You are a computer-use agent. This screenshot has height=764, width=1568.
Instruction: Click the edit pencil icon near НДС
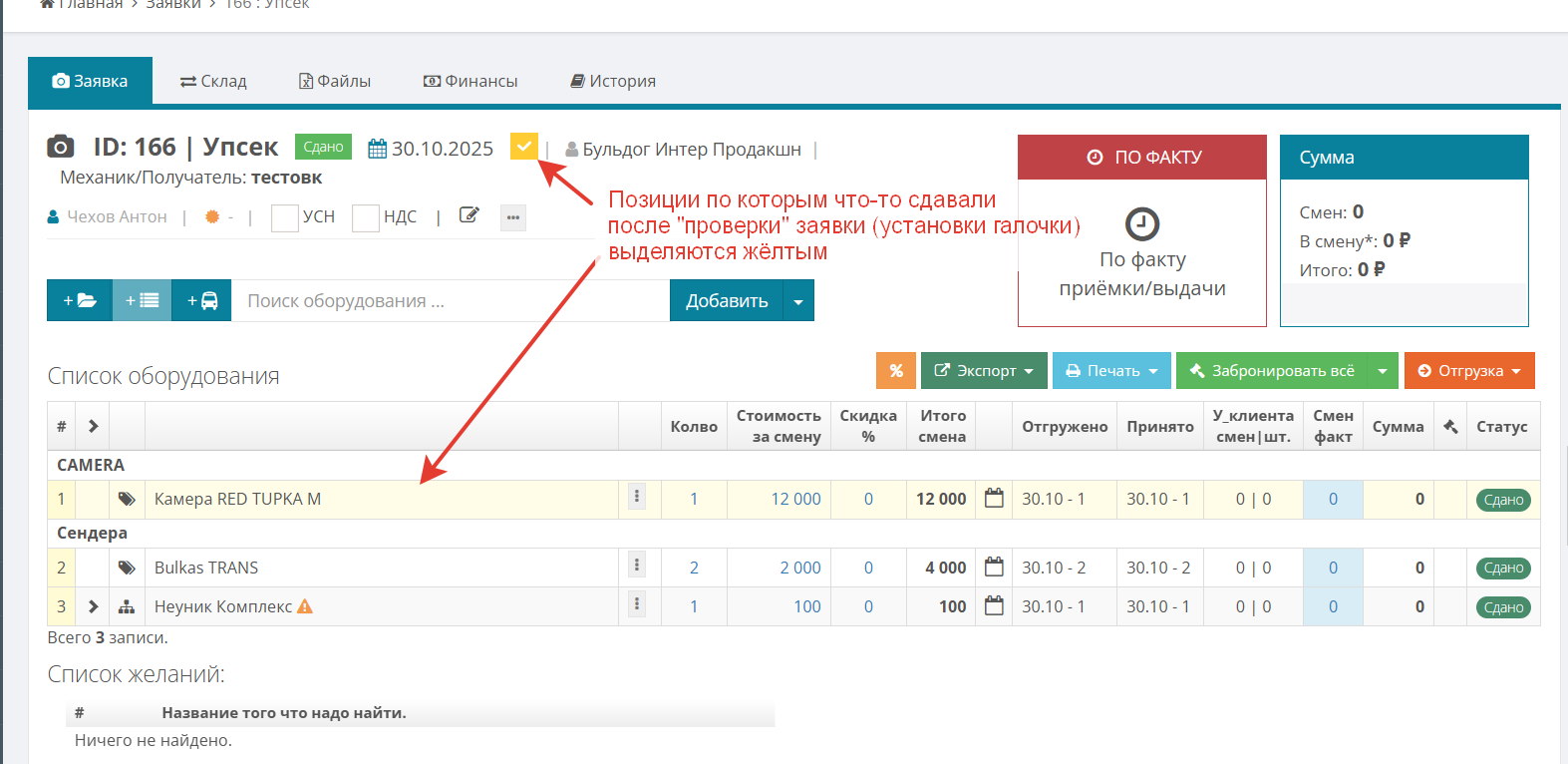tap(469, 215)
